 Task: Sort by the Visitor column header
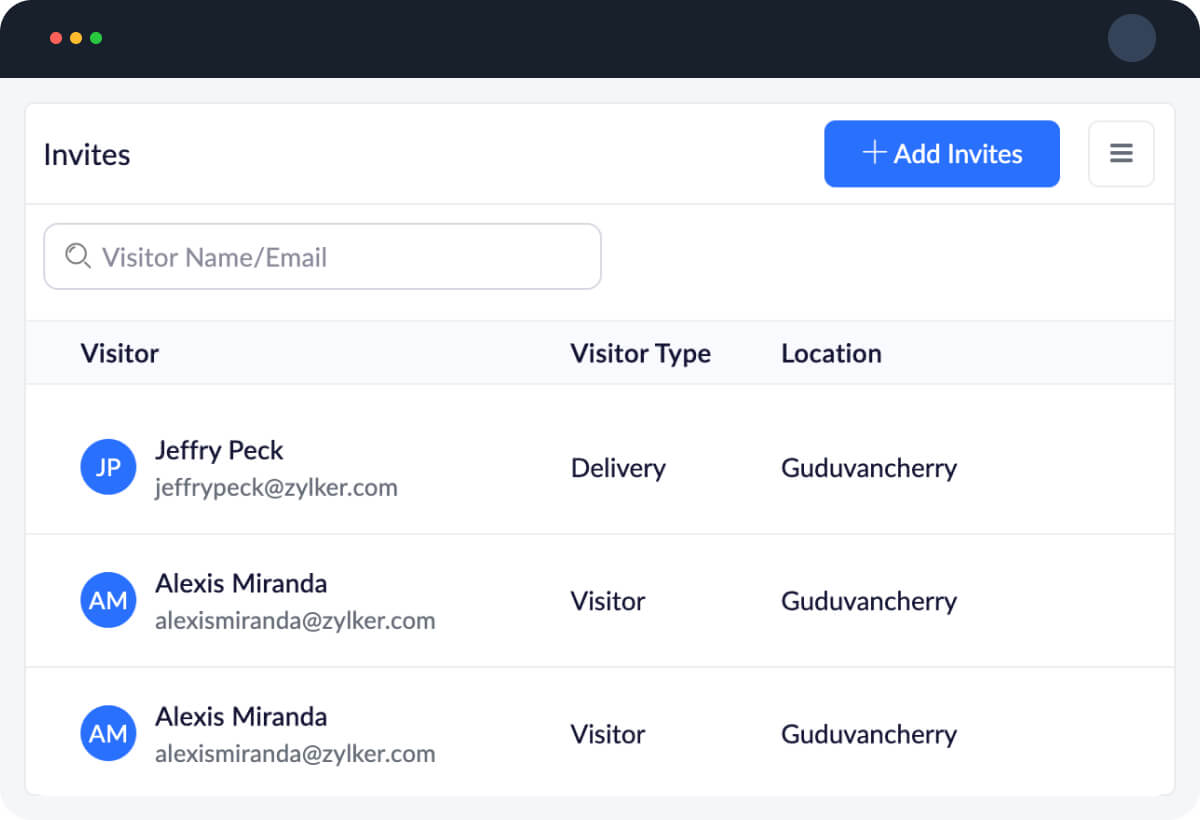pos(120,353)
